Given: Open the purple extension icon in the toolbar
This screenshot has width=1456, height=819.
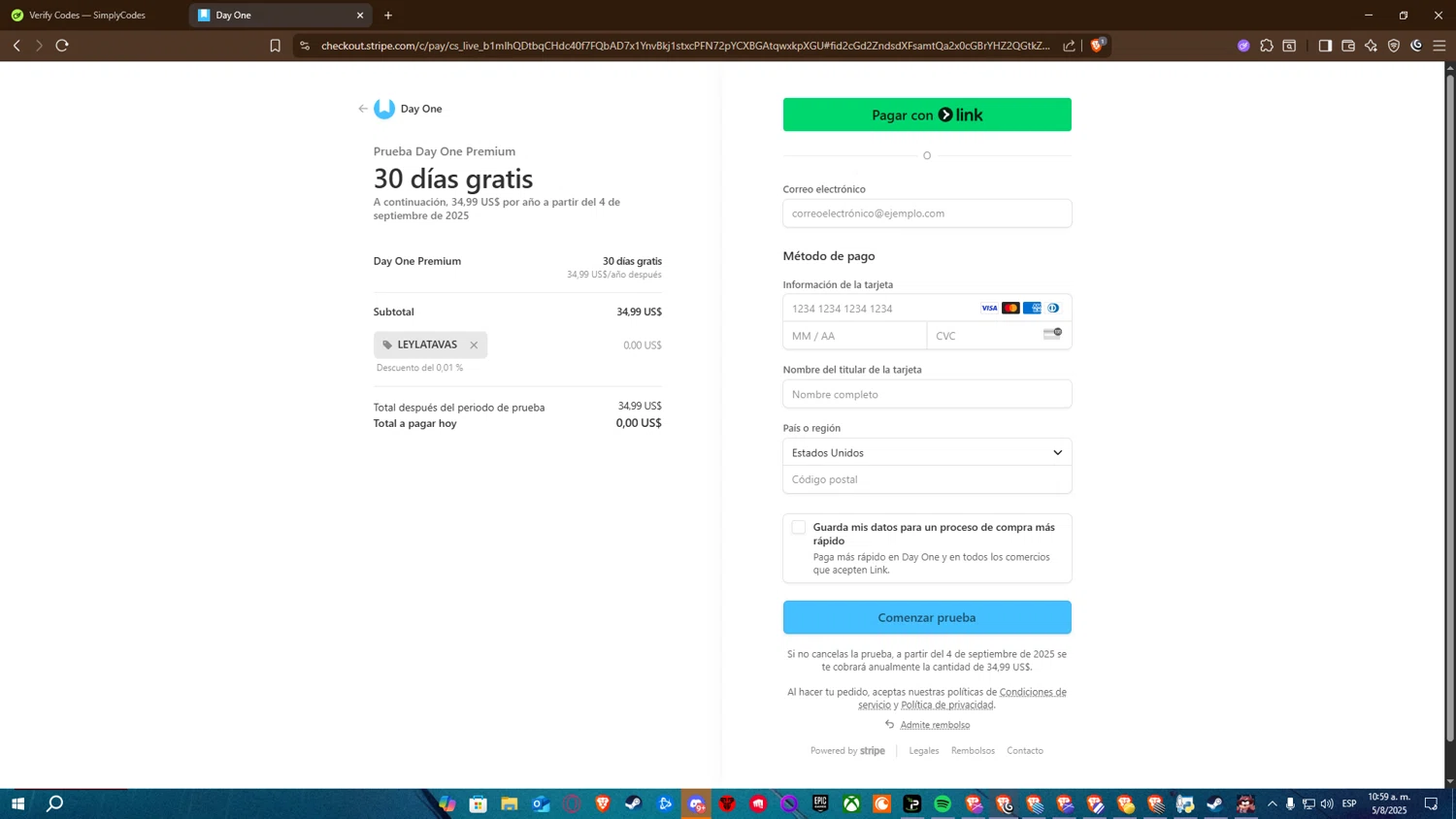Looking at the screenshot, I should click(x=1243, y=46).
